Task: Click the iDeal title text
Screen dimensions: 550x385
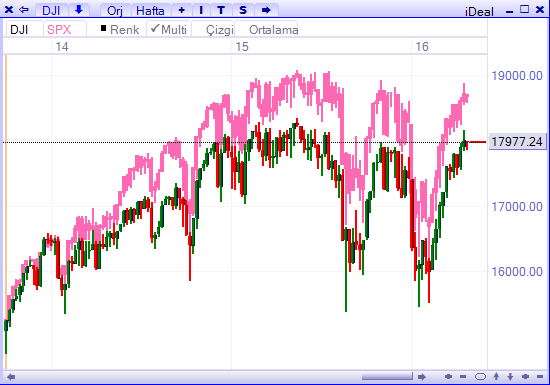Action: (x=479, y=12)
